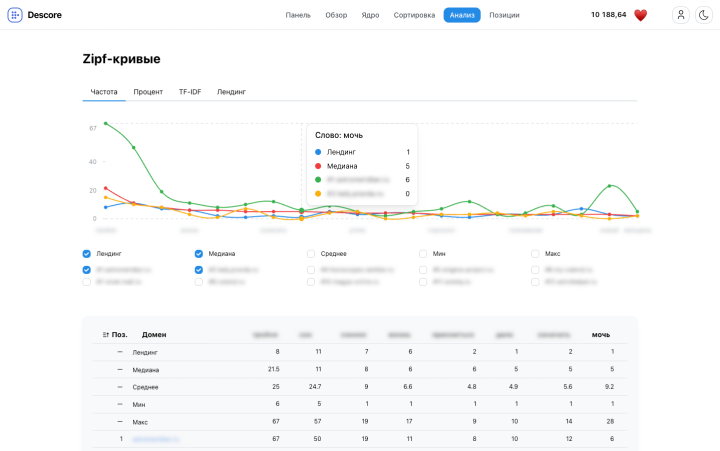Open the Позиции navigation item

pos(504,15)
